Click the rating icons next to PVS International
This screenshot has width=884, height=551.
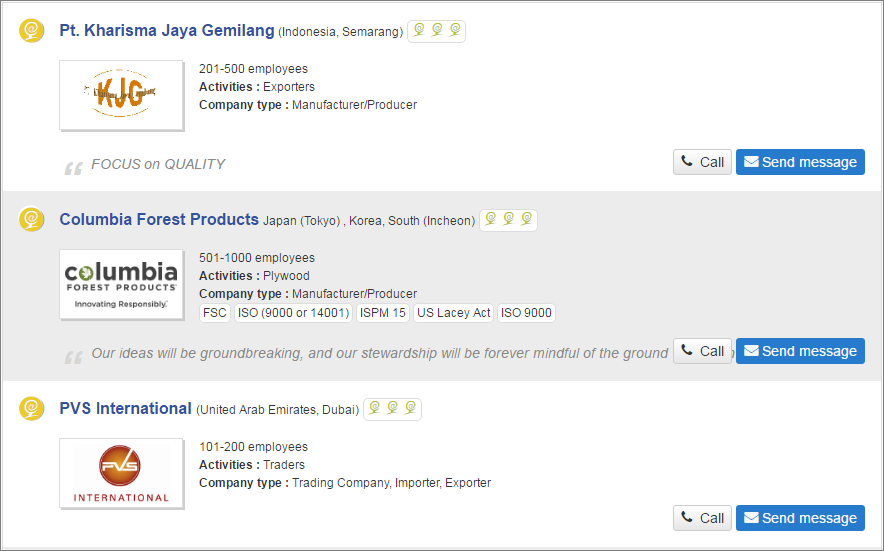(x=392, y=409)
